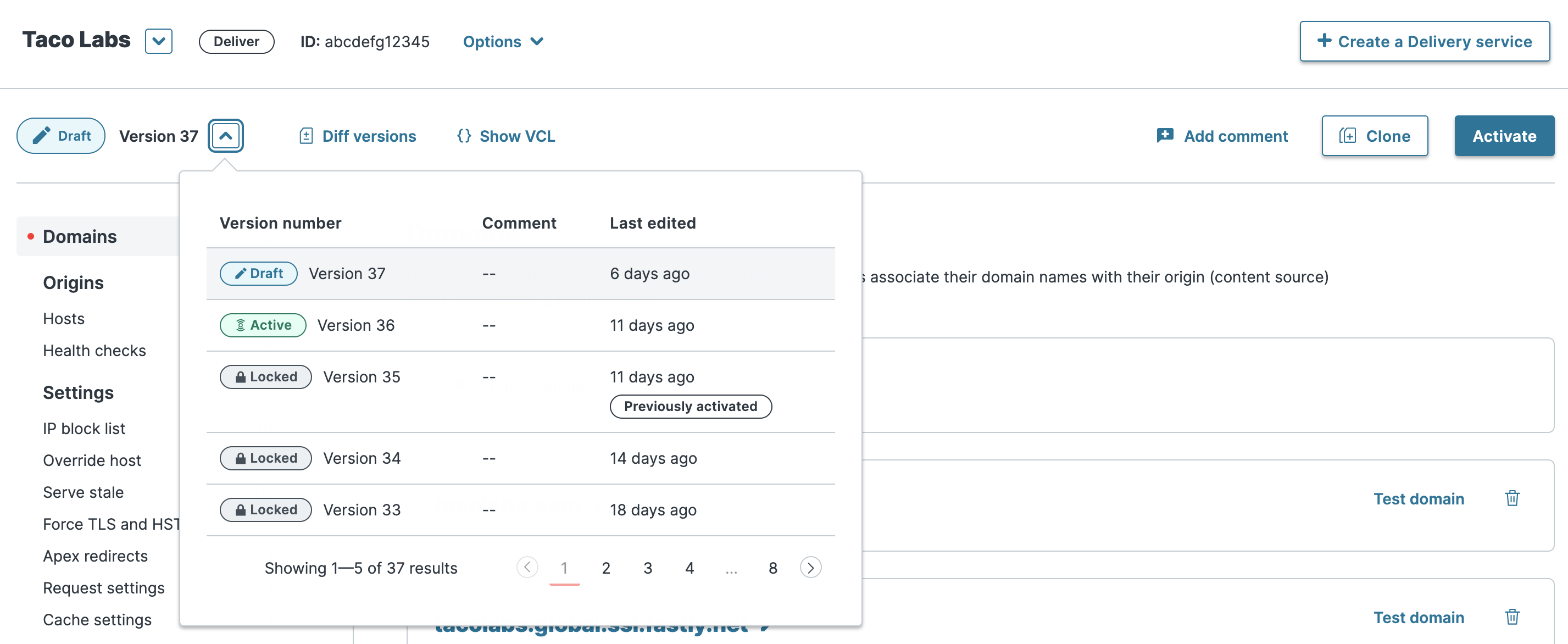Expand the version selector dropdown
This screenshot has height=644, width=1568.
225,135
